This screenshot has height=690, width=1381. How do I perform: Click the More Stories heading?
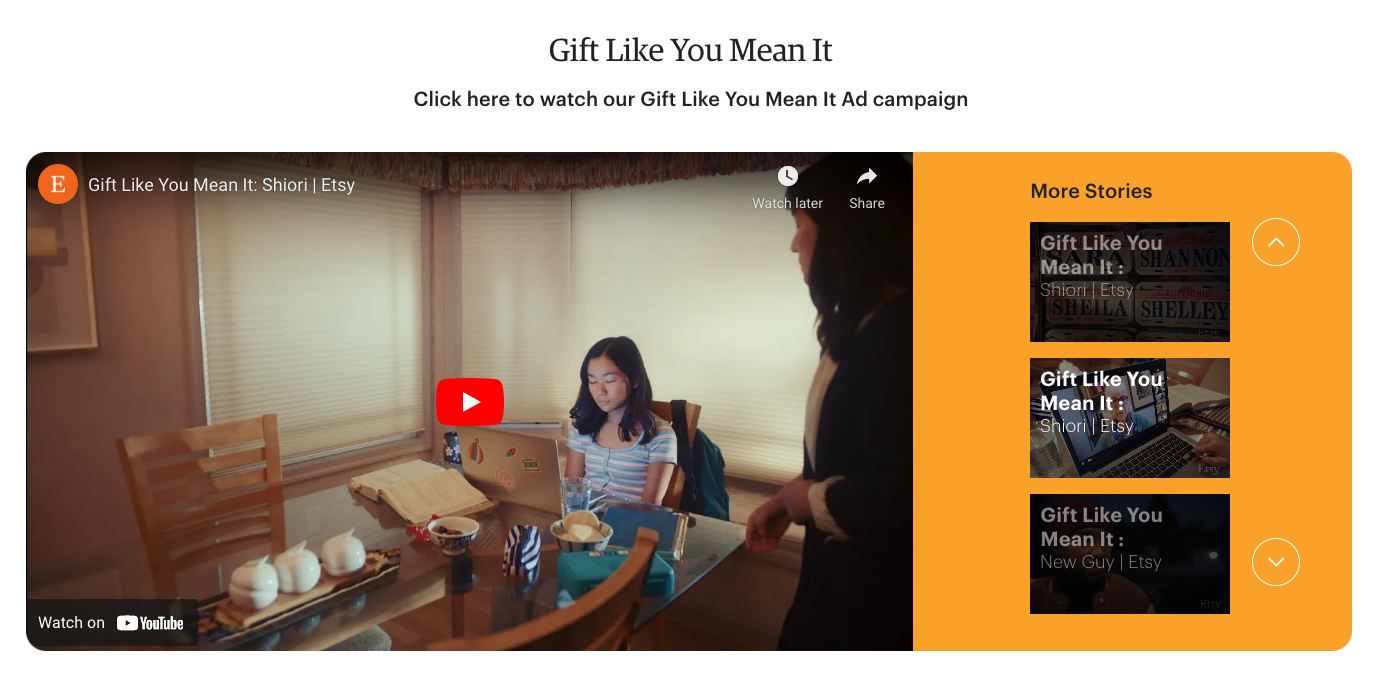click(1091, 191)
